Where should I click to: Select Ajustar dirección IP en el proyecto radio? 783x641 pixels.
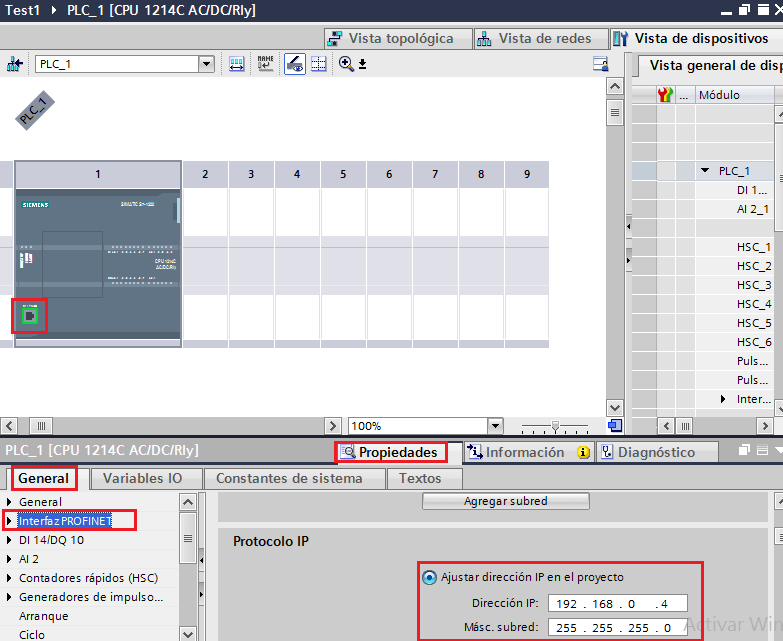click(429, 578)
